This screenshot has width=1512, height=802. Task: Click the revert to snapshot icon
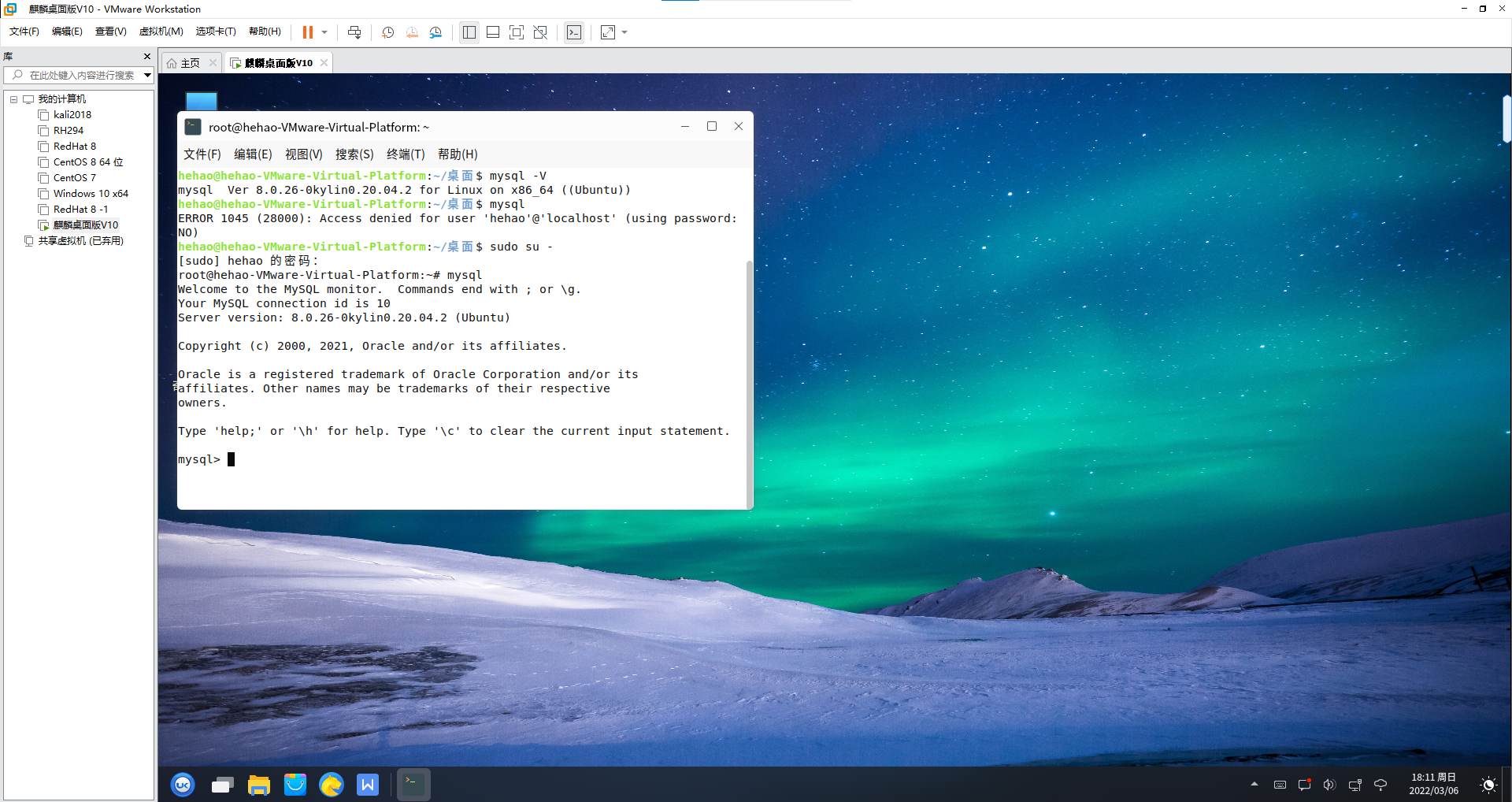click(412, 32)
